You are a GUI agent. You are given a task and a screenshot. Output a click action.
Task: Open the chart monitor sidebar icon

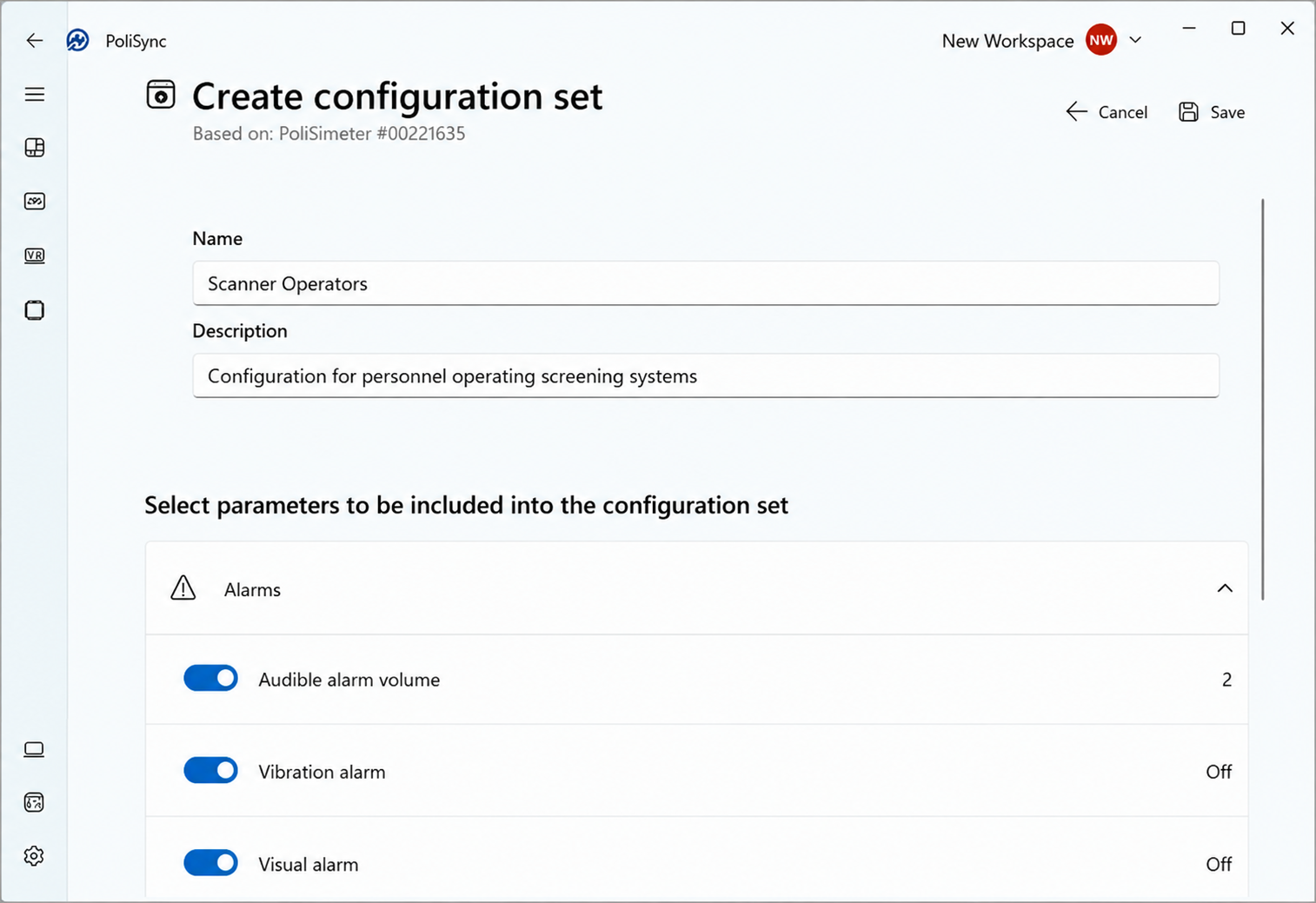coord(35,202)
